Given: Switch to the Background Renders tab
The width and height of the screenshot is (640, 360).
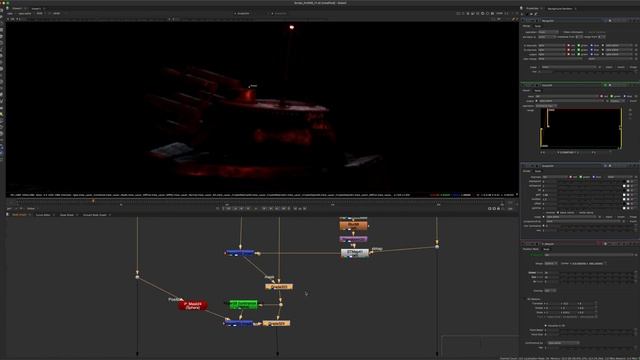Looking at the screenshot, I should (x=560, y=9).
